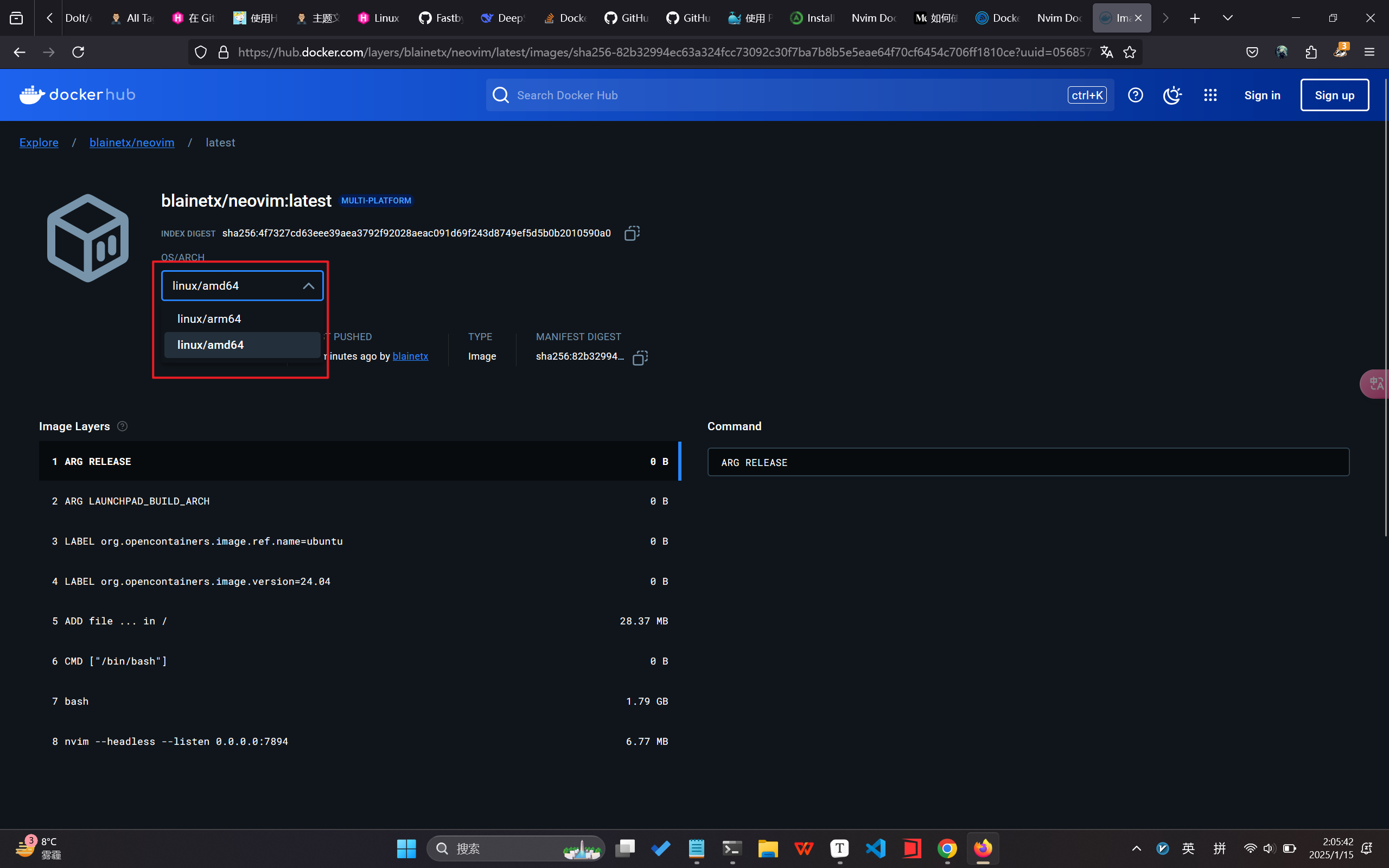Click the floating translate widget on right edge
This screenshot has width=1389, height=868.
coord(1375,384)
